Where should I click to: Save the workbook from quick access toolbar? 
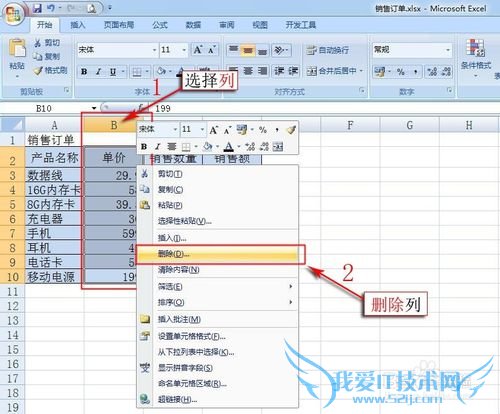click(x=37, y=8)
